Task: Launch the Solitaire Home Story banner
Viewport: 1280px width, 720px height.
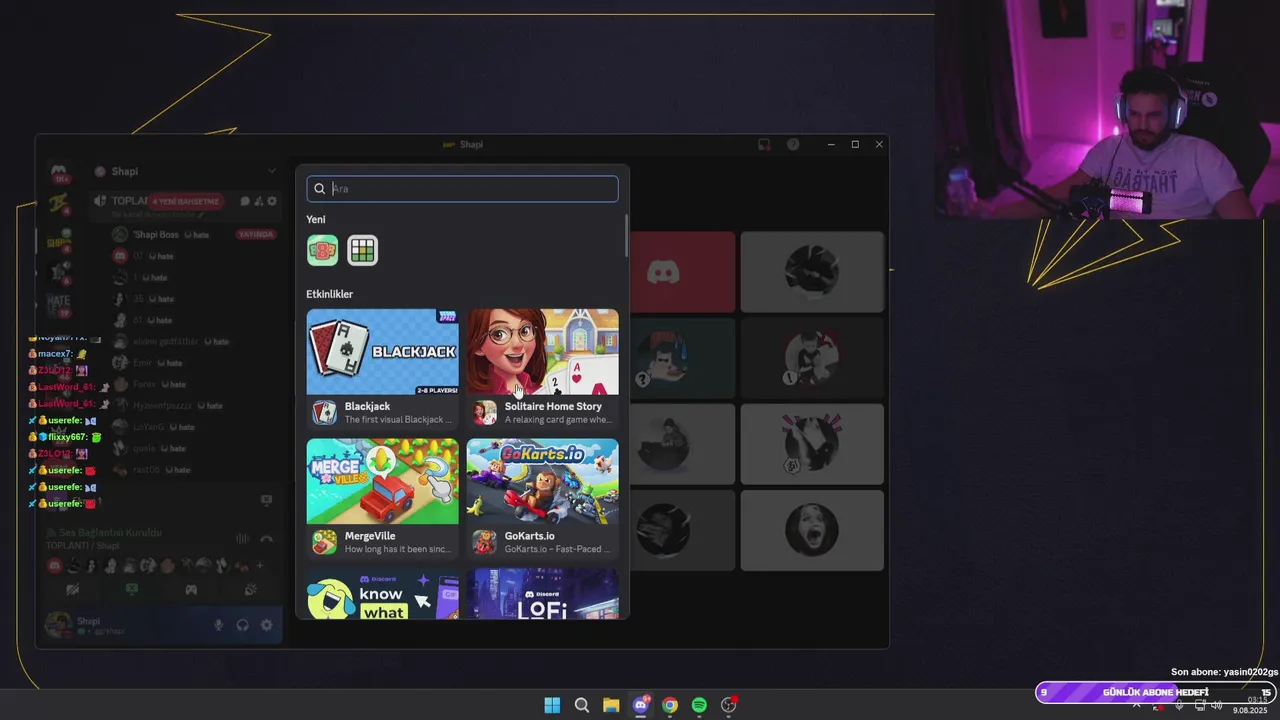Action: click(x=542, y=351)
